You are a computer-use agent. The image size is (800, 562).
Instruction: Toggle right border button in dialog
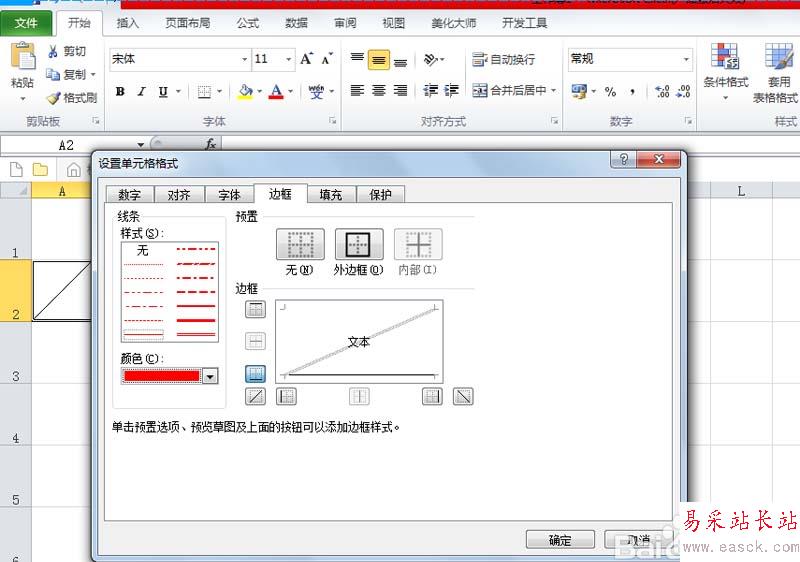[432, 396]
